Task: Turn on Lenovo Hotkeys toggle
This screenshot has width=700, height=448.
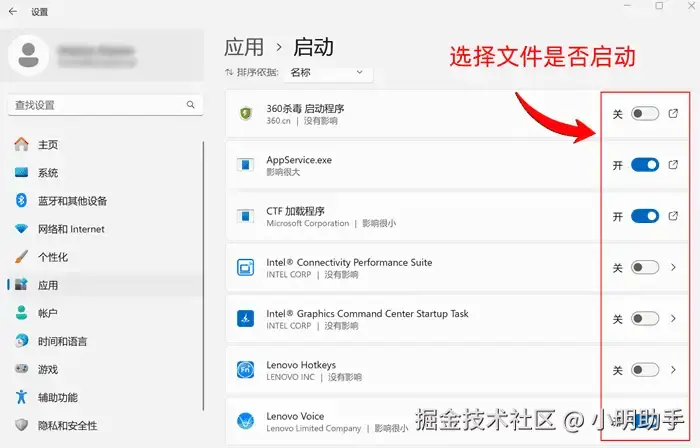Action: 645,370
